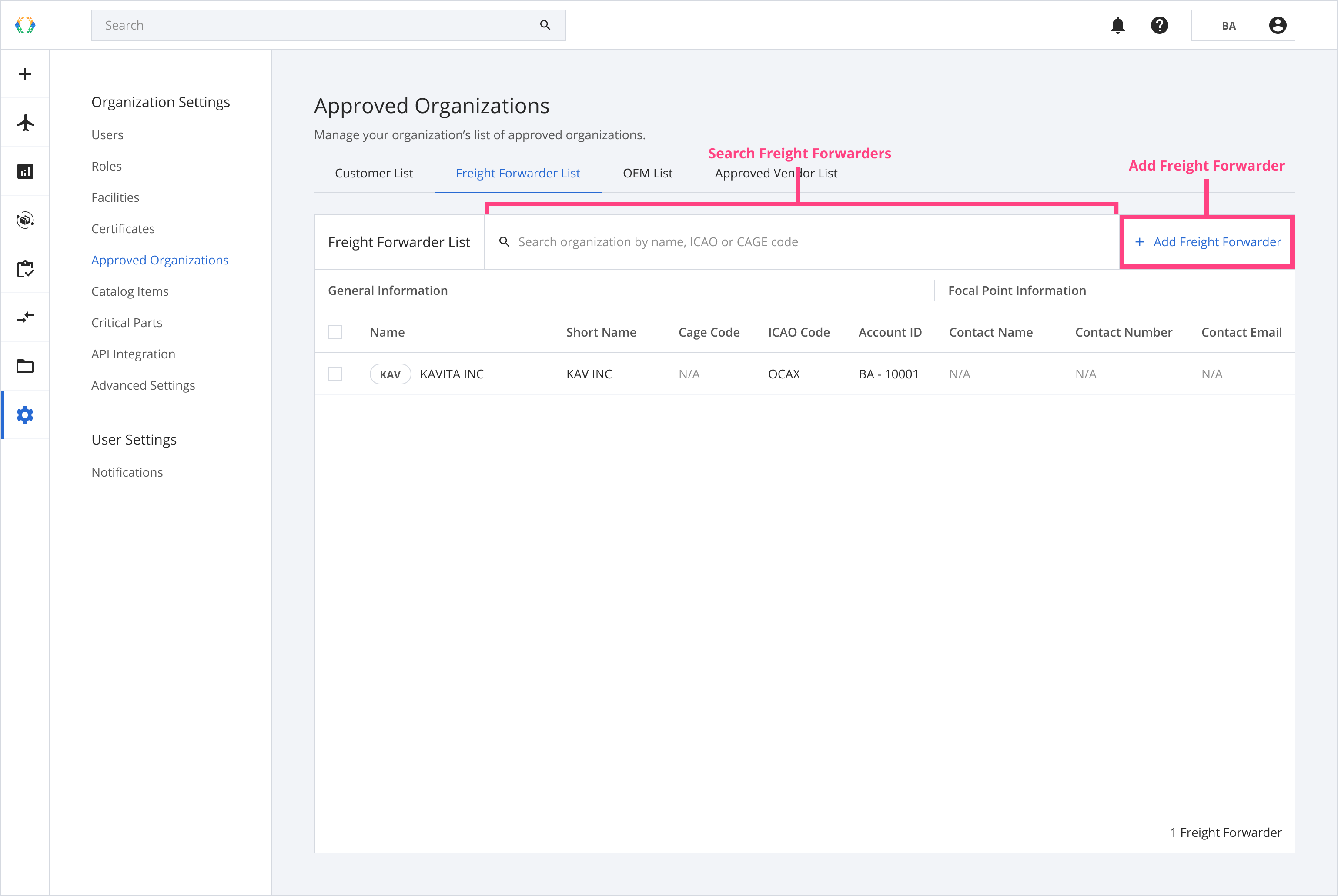Click the KAV badge next to KAVITA INC

(x=390, y=374)
